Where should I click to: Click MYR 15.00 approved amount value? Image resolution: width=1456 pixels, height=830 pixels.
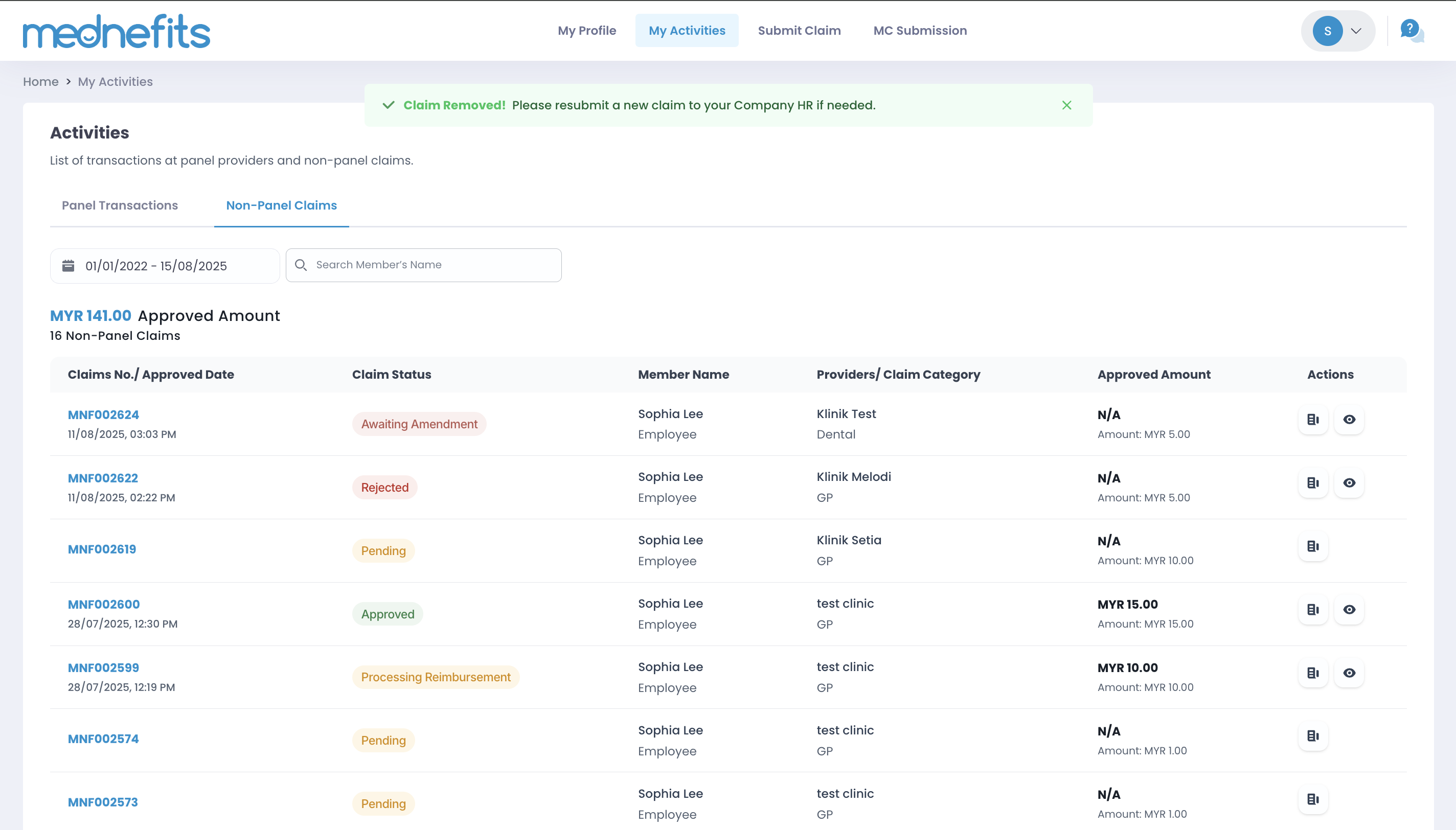[1128, 604]
